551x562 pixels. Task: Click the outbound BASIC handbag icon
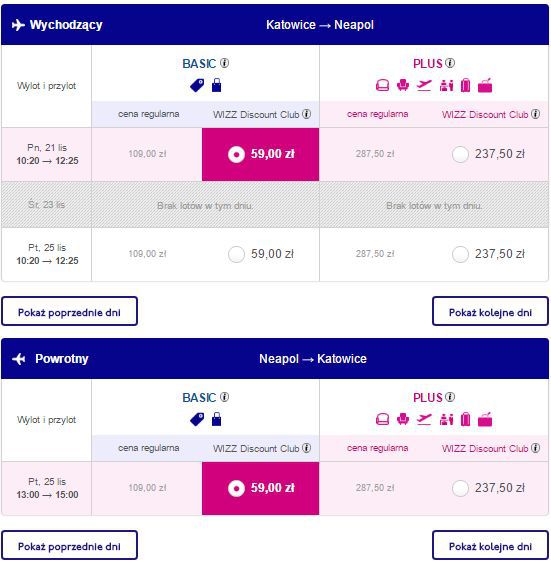(x=217, y=85)
